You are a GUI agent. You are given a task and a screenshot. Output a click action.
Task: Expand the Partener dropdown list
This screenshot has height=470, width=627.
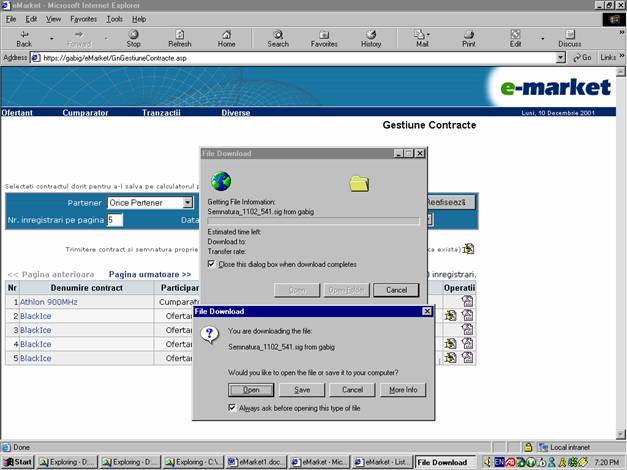tap(187, 202)
